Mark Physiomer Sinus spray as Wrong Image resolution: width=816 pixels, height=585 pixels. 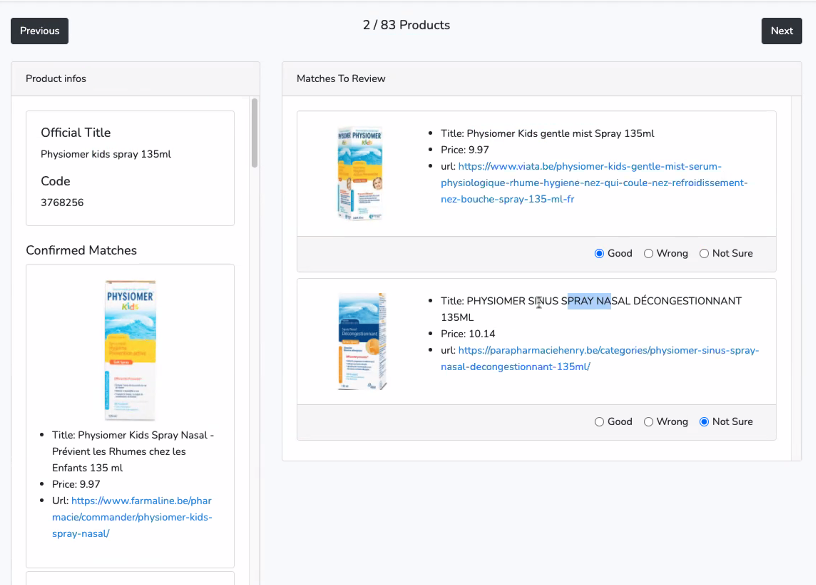[649, 422]
